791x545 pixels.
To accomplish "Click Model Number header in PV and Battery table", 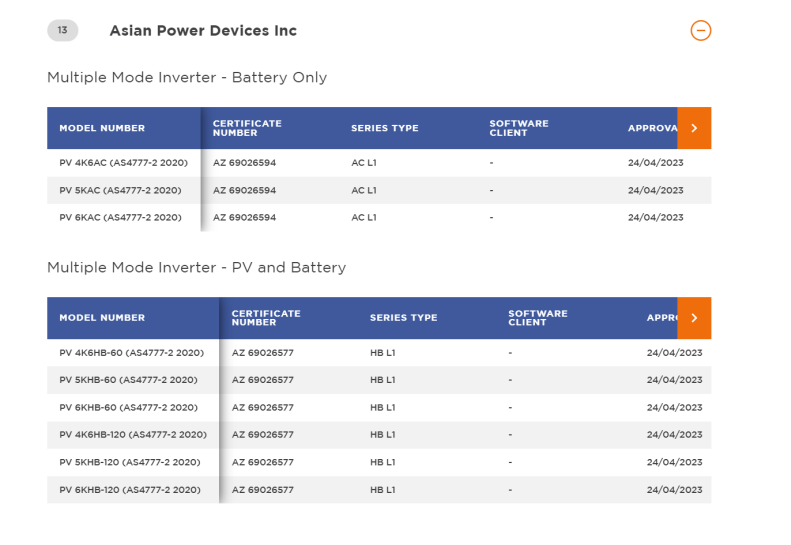I will [x=102, y=318].
